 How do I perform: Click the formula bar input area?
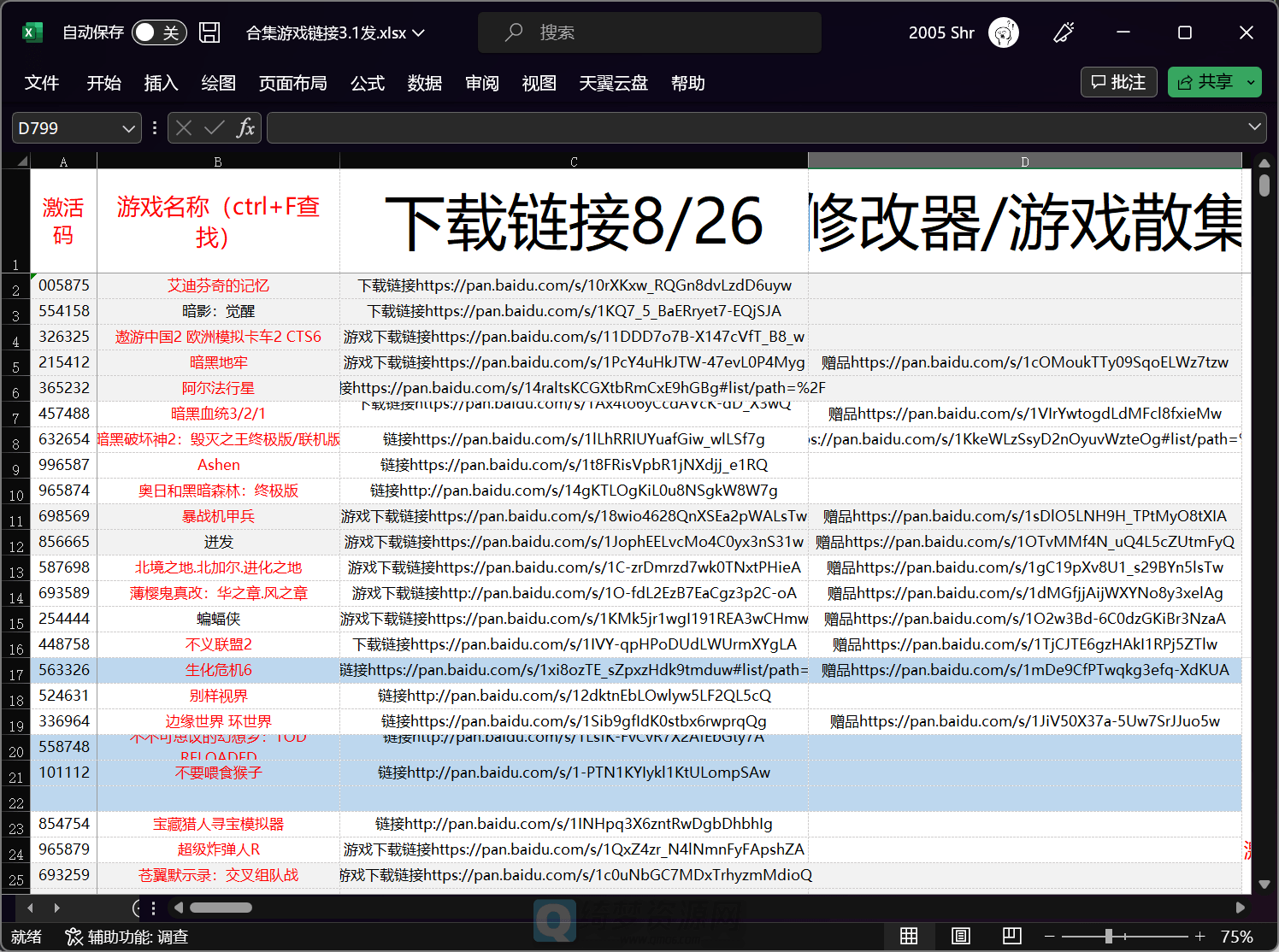pyautogui.click(x=757, y=127)
